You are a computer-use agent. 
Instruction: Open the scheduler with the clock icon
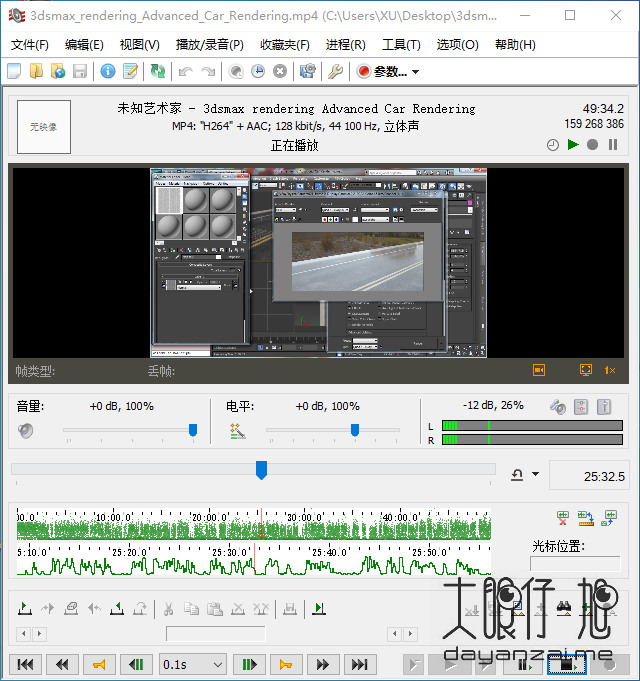(x=258, y=71)
